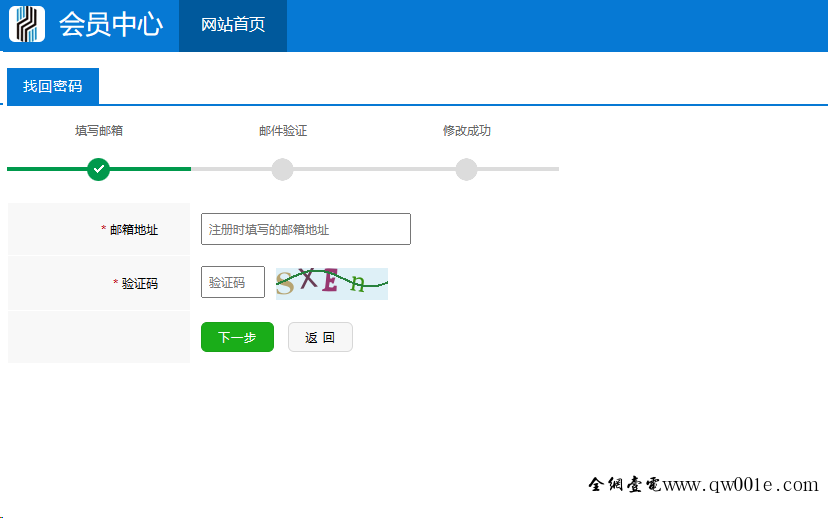Focus the 邮箱地址 input field
Viewport: 828px width, 518px height.
coord(305,229)
